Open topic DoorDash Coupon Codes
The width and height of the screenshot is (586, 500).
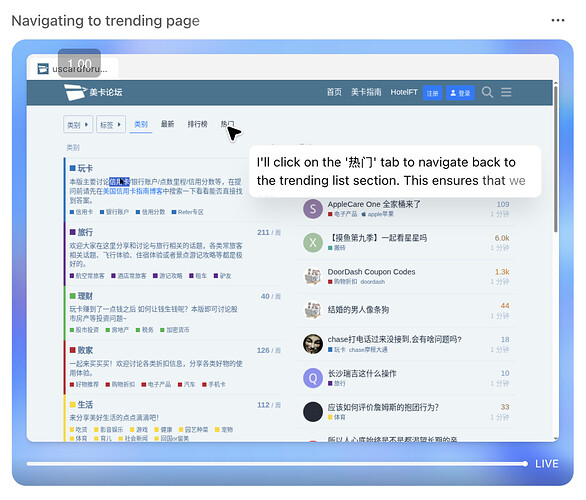[371, 272]
